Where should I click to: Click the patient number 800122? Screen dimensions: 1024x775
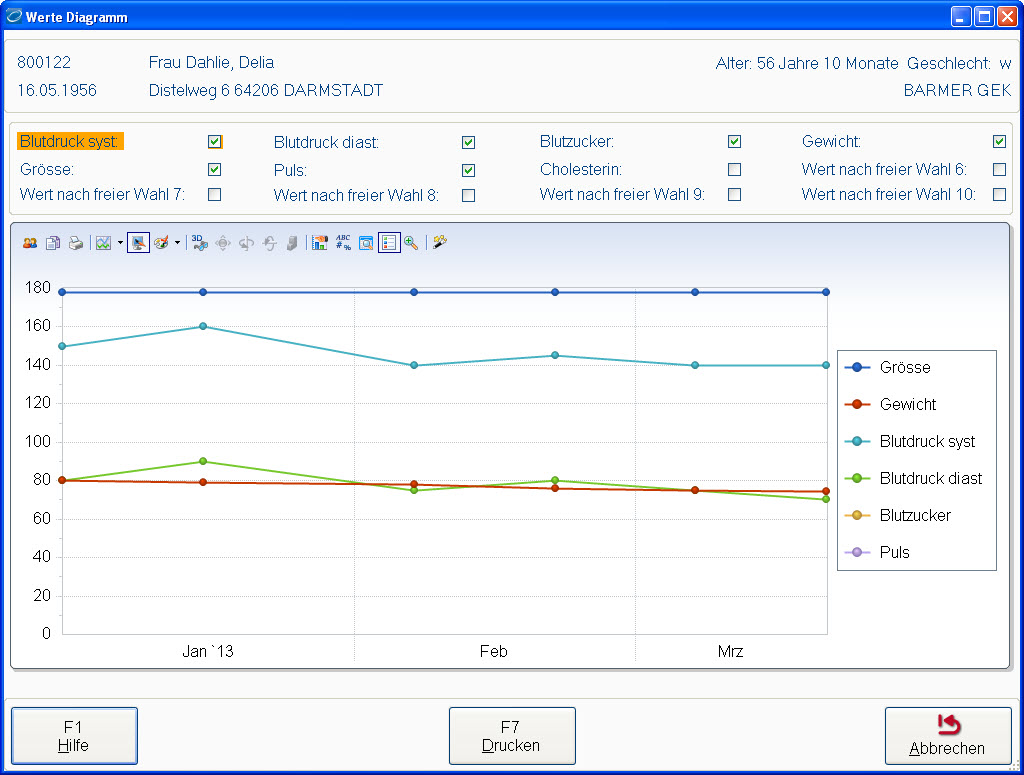pyautogui.click(x=44, y=63)
